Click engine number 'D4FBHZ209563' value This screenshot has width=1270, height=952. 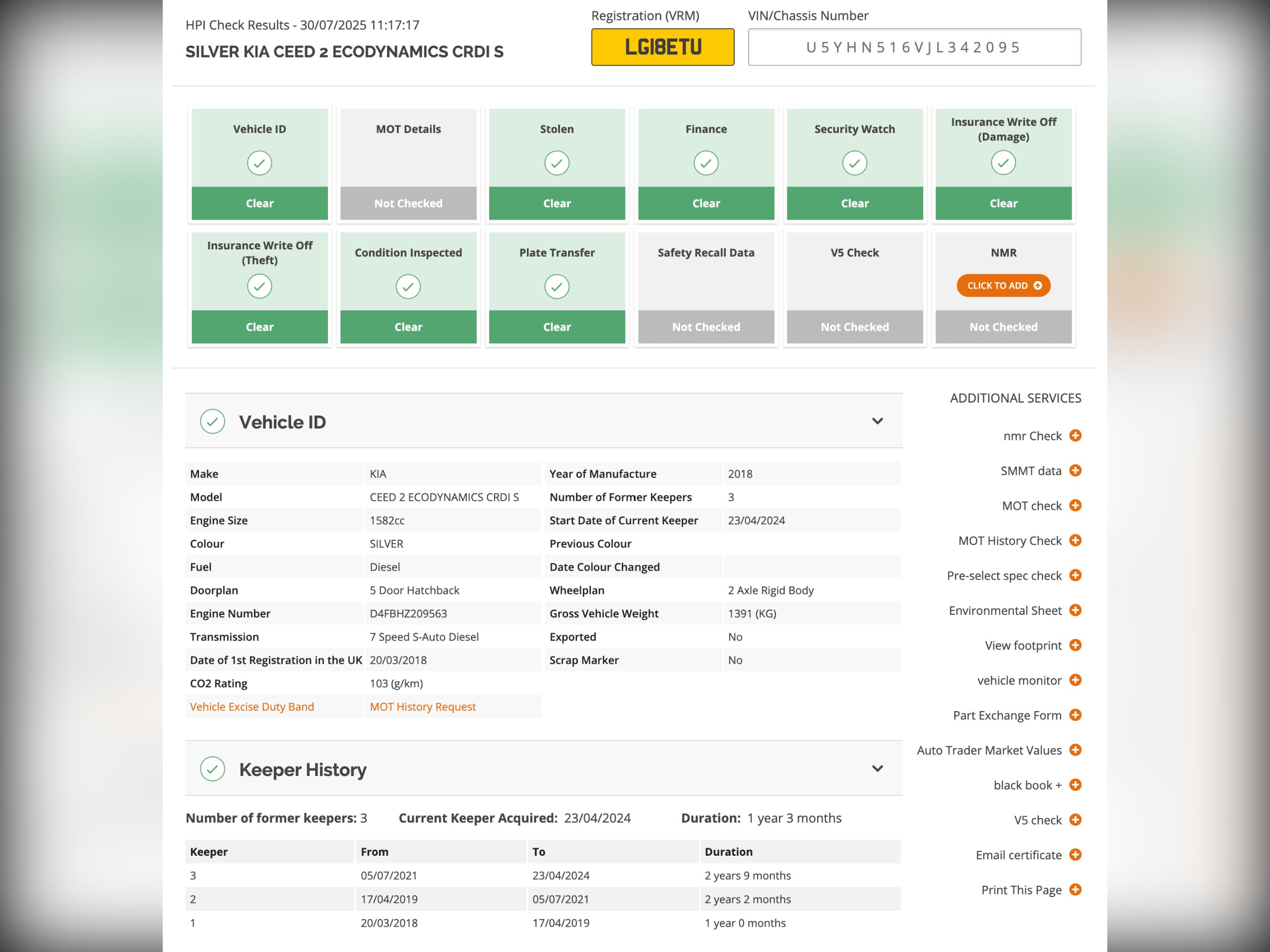click(408, 613)
